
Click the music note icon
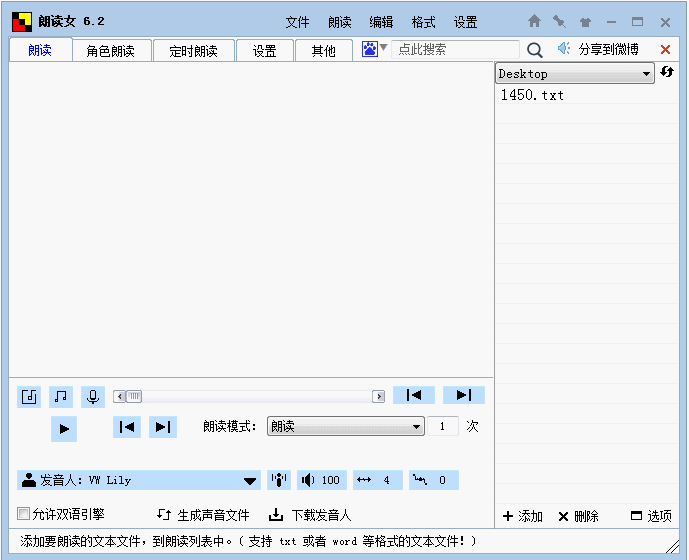61,397
